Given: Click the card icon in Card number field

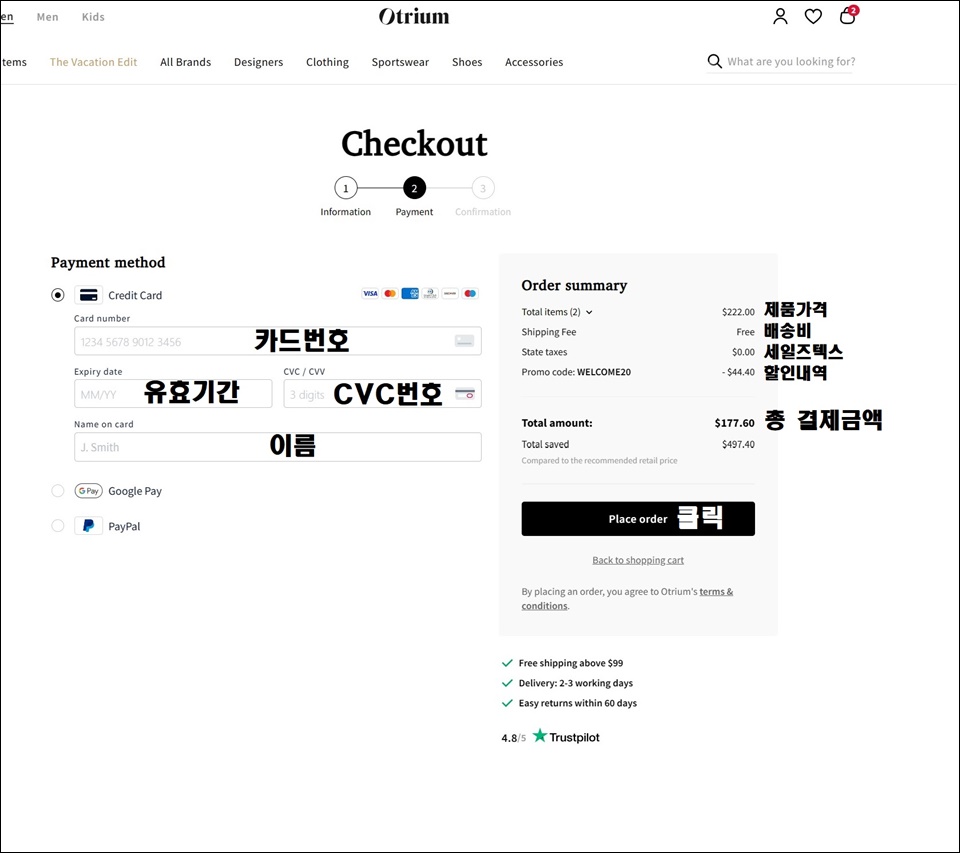Looking at the screenshot, I should click(464, 341).
